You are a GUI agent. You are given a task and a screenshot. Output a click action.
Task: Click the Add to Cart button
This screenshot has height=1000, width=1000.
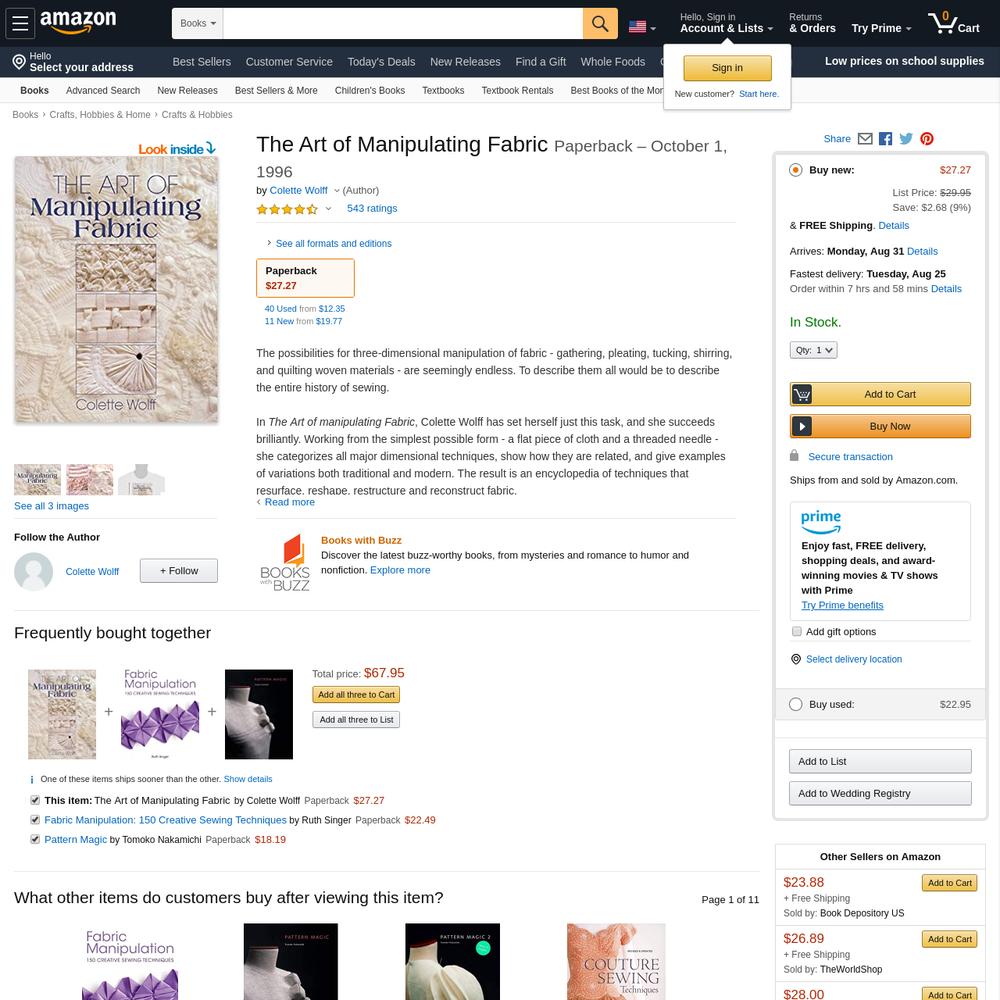[880, 394]
